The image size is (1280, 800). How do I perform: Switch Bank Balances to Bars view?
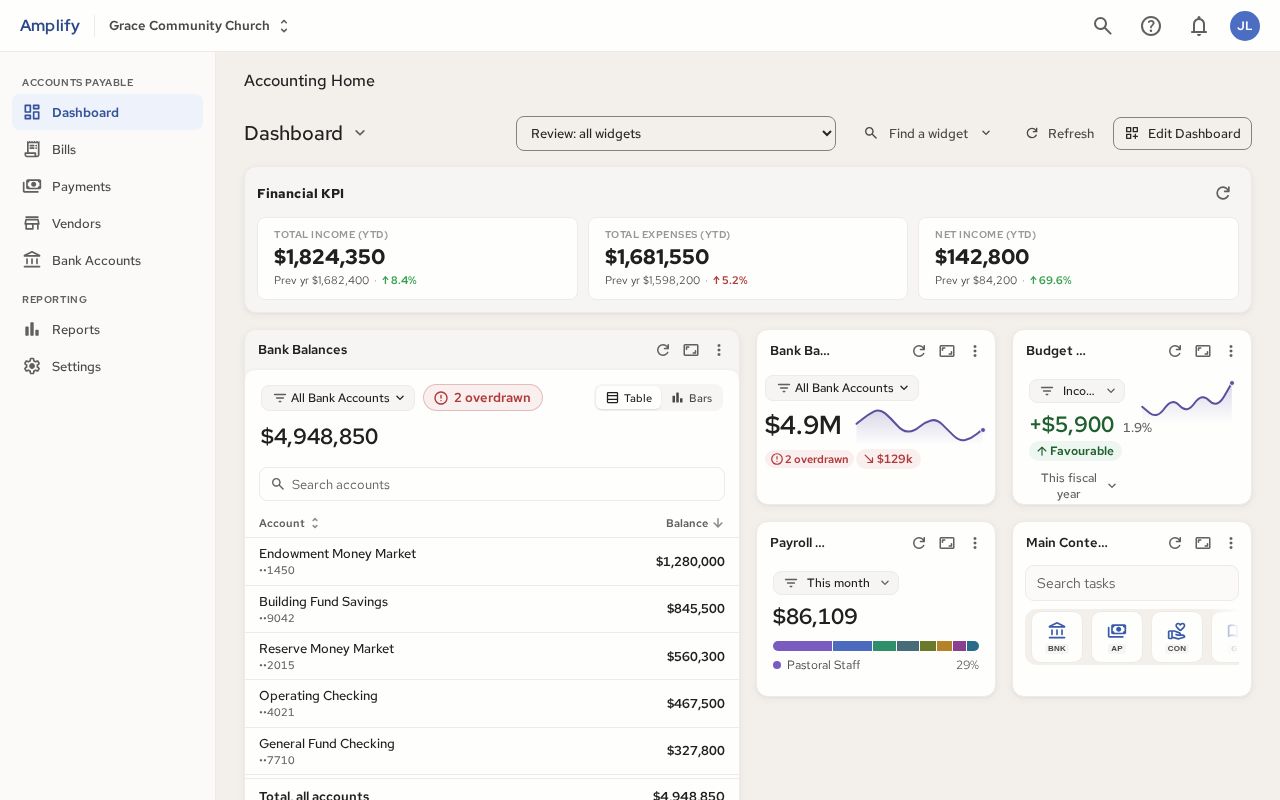click(x=692, y=398)
